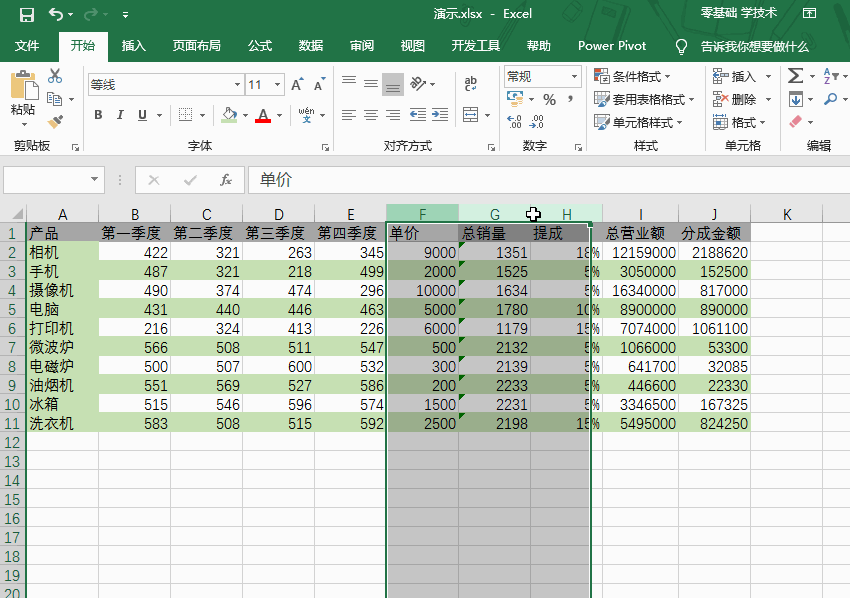Click the increase indent icon
Viewport: 850px width, 598px height.
(x=440, y=115)
